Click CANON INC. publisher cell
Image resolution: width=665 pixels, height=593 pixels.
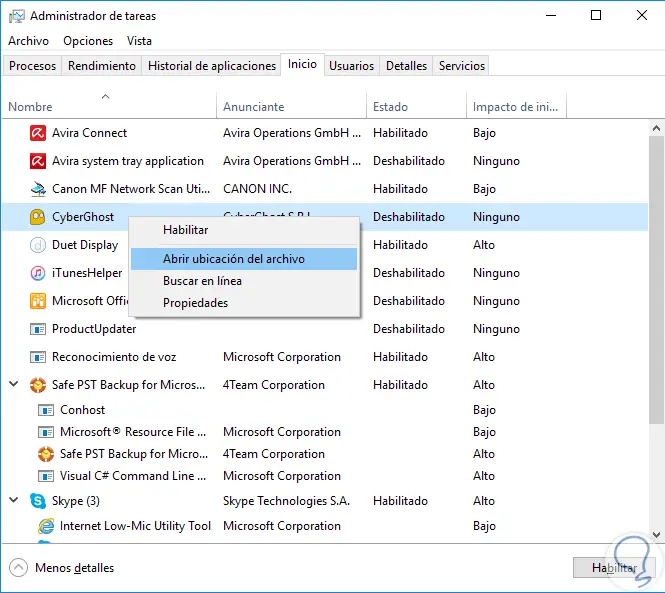tap(257, 189)
